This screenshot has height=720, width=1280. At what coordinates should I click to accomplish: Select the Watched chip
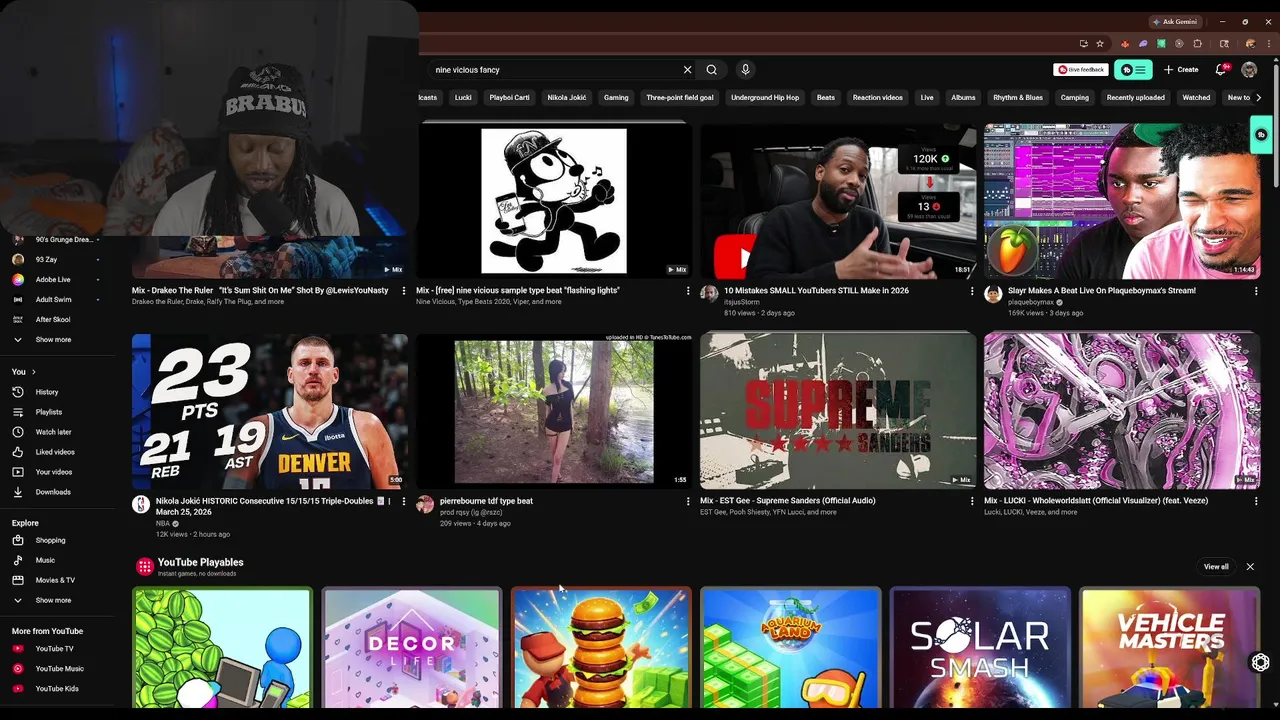[1196, 98]
